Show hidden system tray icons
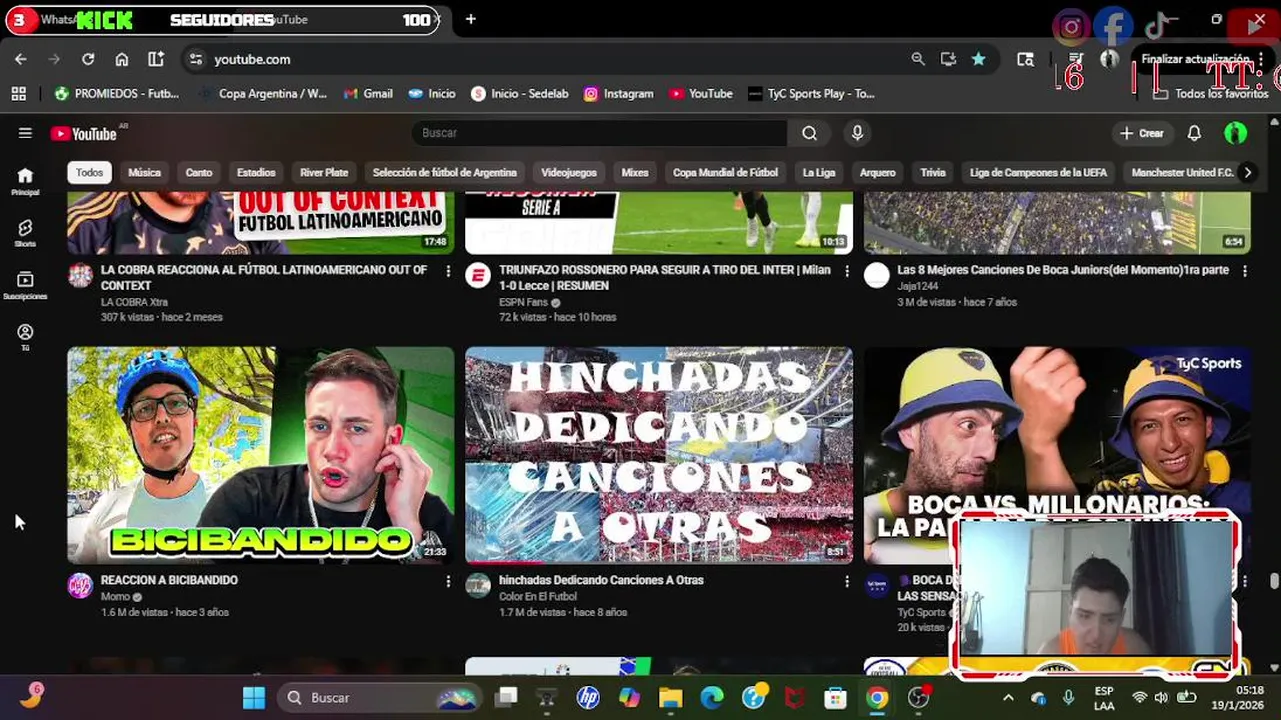Screen dimensions: 1281x720 coord(1008,697)
